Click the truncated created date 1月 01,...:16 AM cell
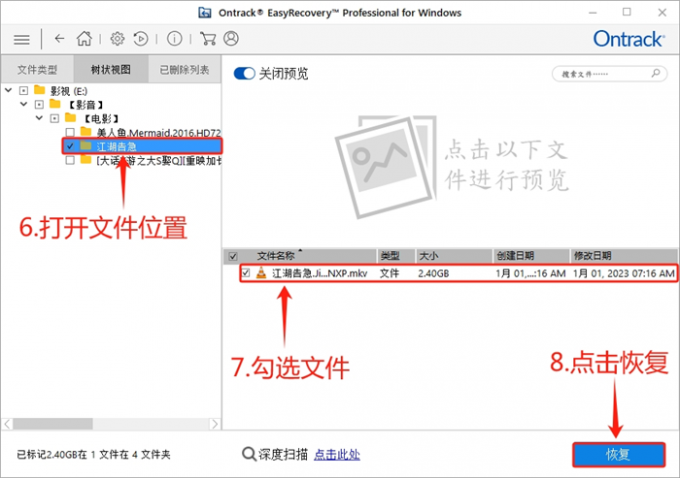This screenshot has width=680, height=478. pos(530,273)
